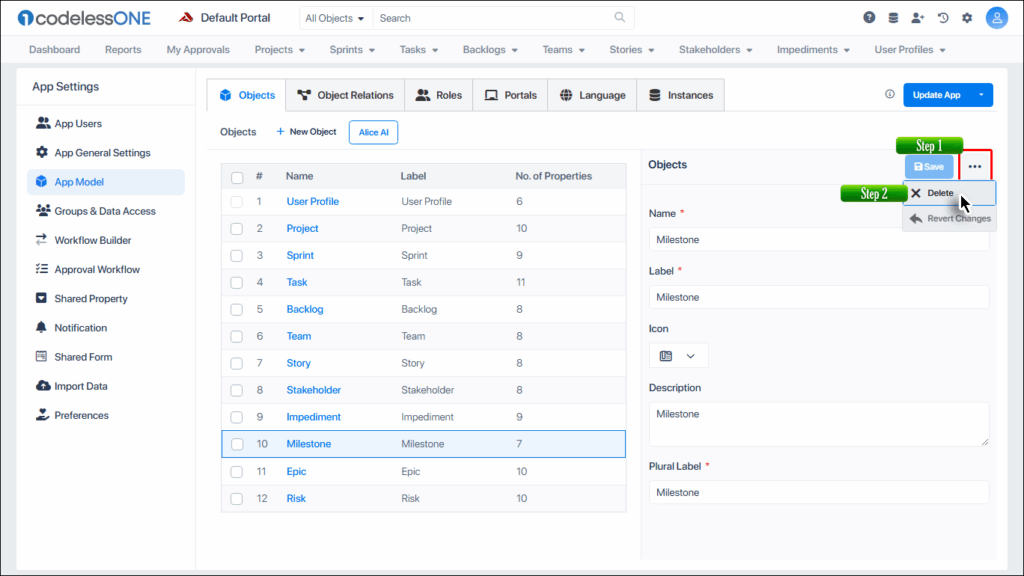Click the help question mark icon
Viewport: 1024px width, 576px height.
869,18
